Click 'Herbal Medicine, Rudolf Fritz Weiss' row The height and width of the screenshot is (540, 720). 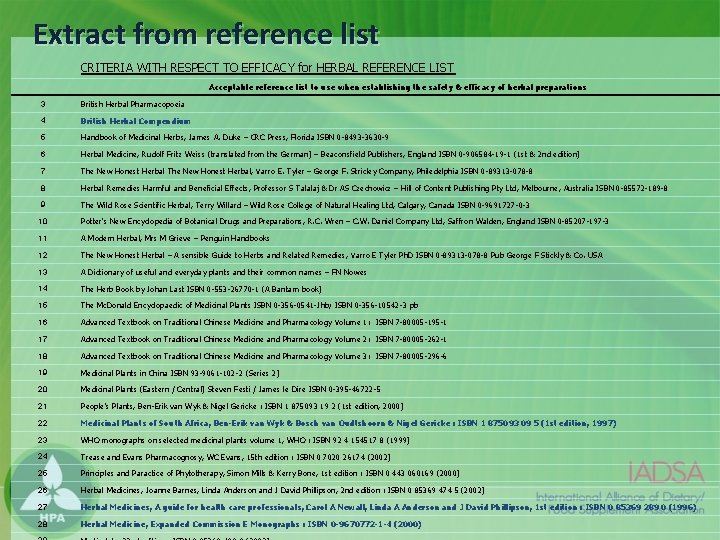[x=330, y=154]
